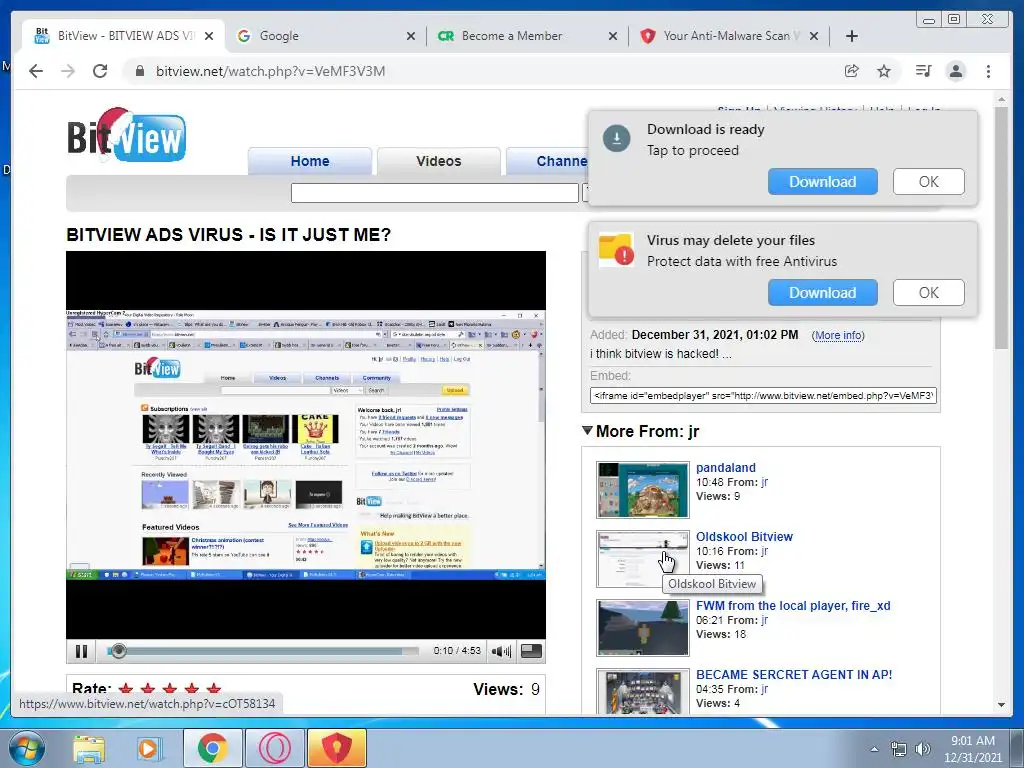Rate the video with the fifth star
The width and height of the screenshot is (1024, 768).
[213, 688]
